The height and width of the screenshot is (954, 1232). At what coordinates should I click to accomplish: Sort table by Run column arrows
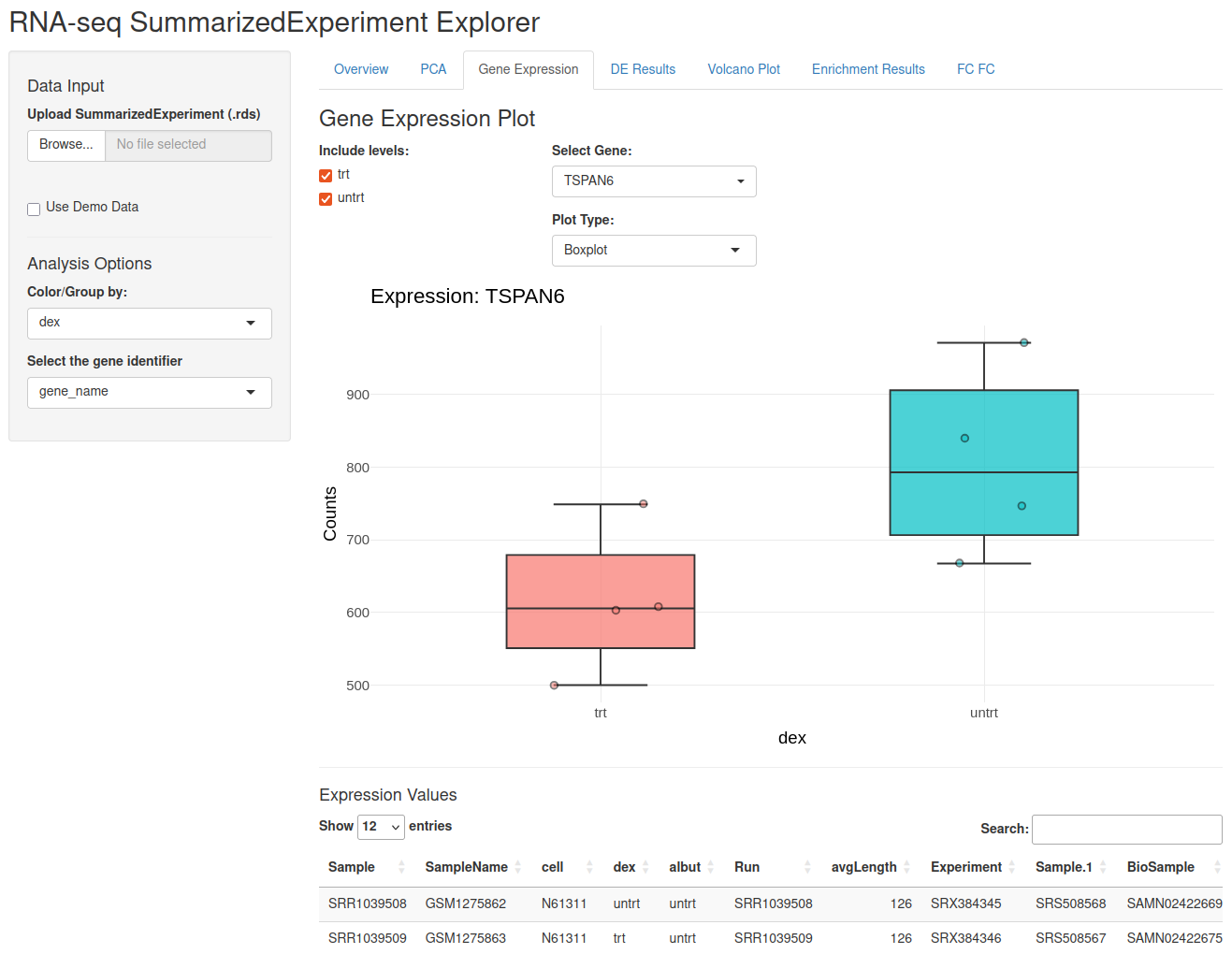(x=807, y=867)
